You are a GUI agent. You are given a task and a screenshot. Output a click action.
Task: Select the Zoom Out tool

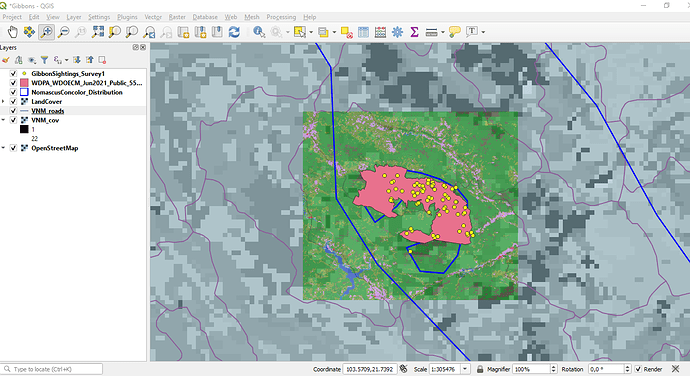[x=64, y=32]
